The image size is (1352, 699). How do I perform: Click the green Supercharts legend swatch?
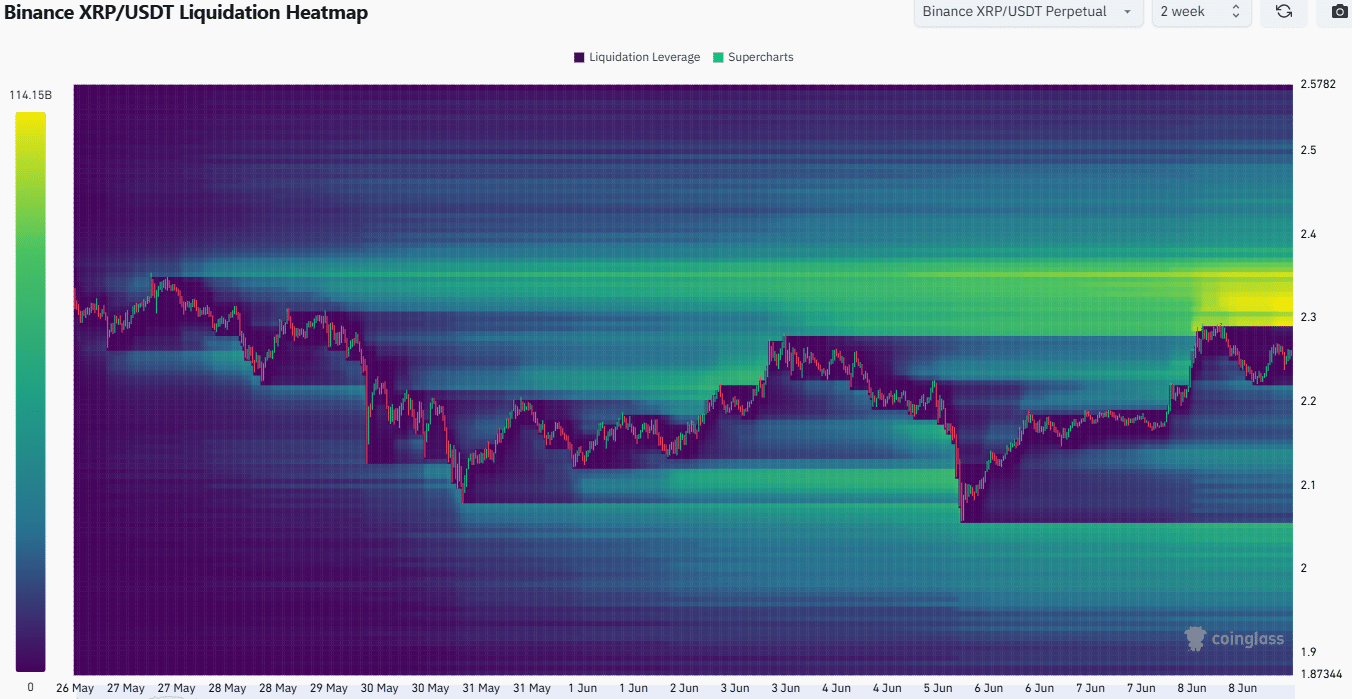pos(717,57)
